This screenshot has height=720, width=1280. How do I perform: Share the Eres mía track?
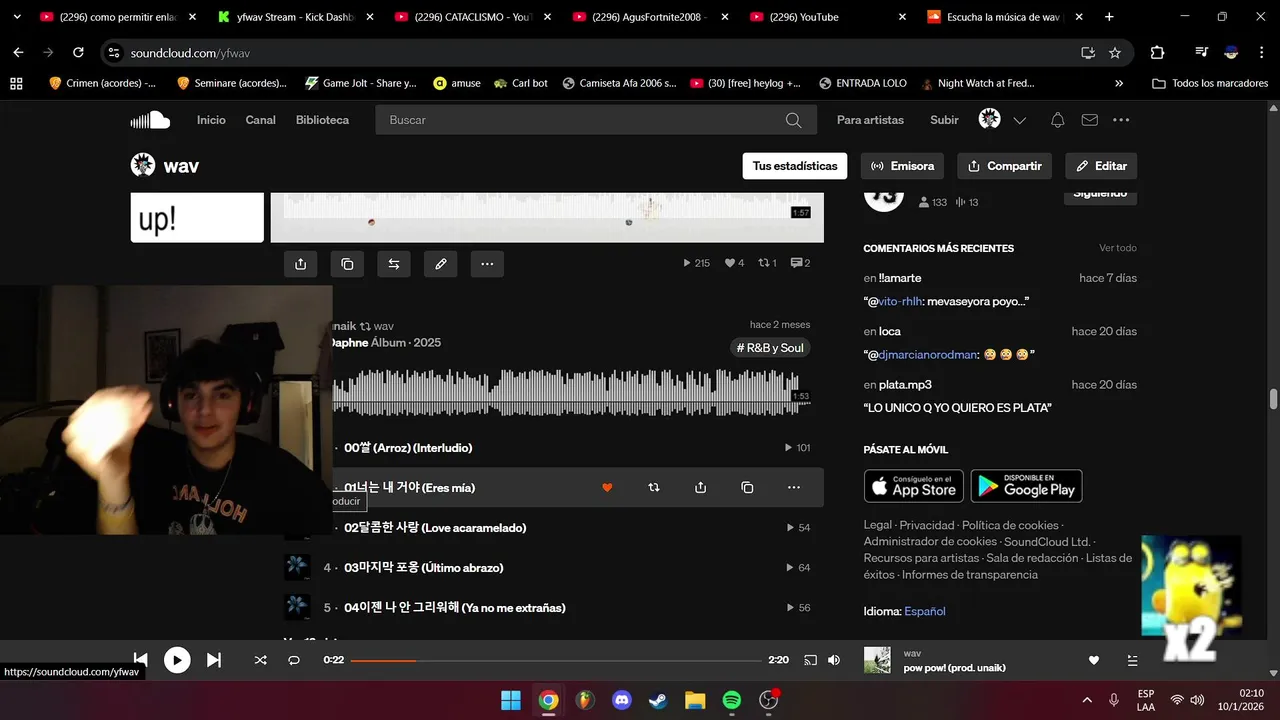click(x=700, y=488)
